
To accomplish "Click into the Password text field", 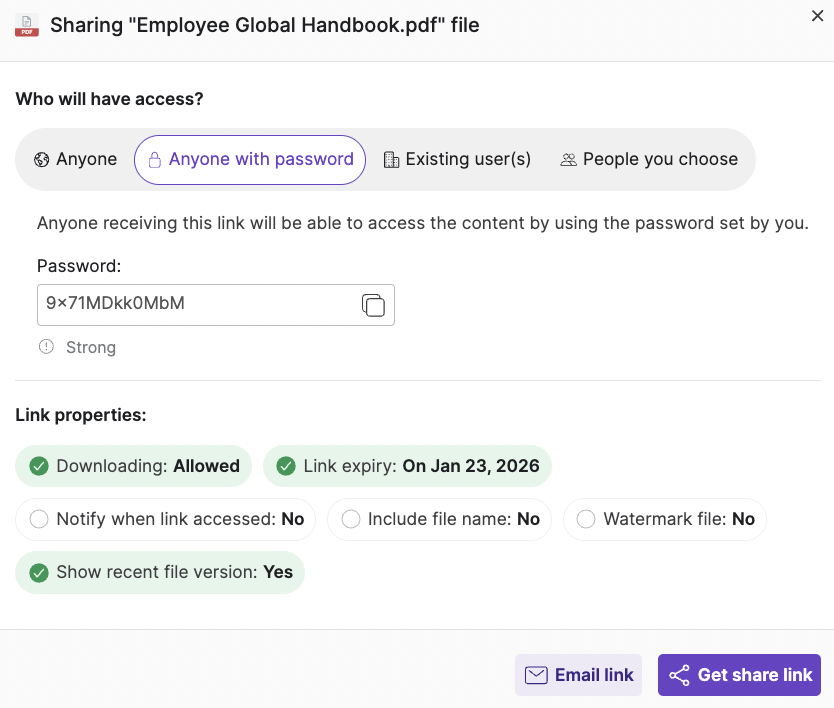I will tap(195, 305).
